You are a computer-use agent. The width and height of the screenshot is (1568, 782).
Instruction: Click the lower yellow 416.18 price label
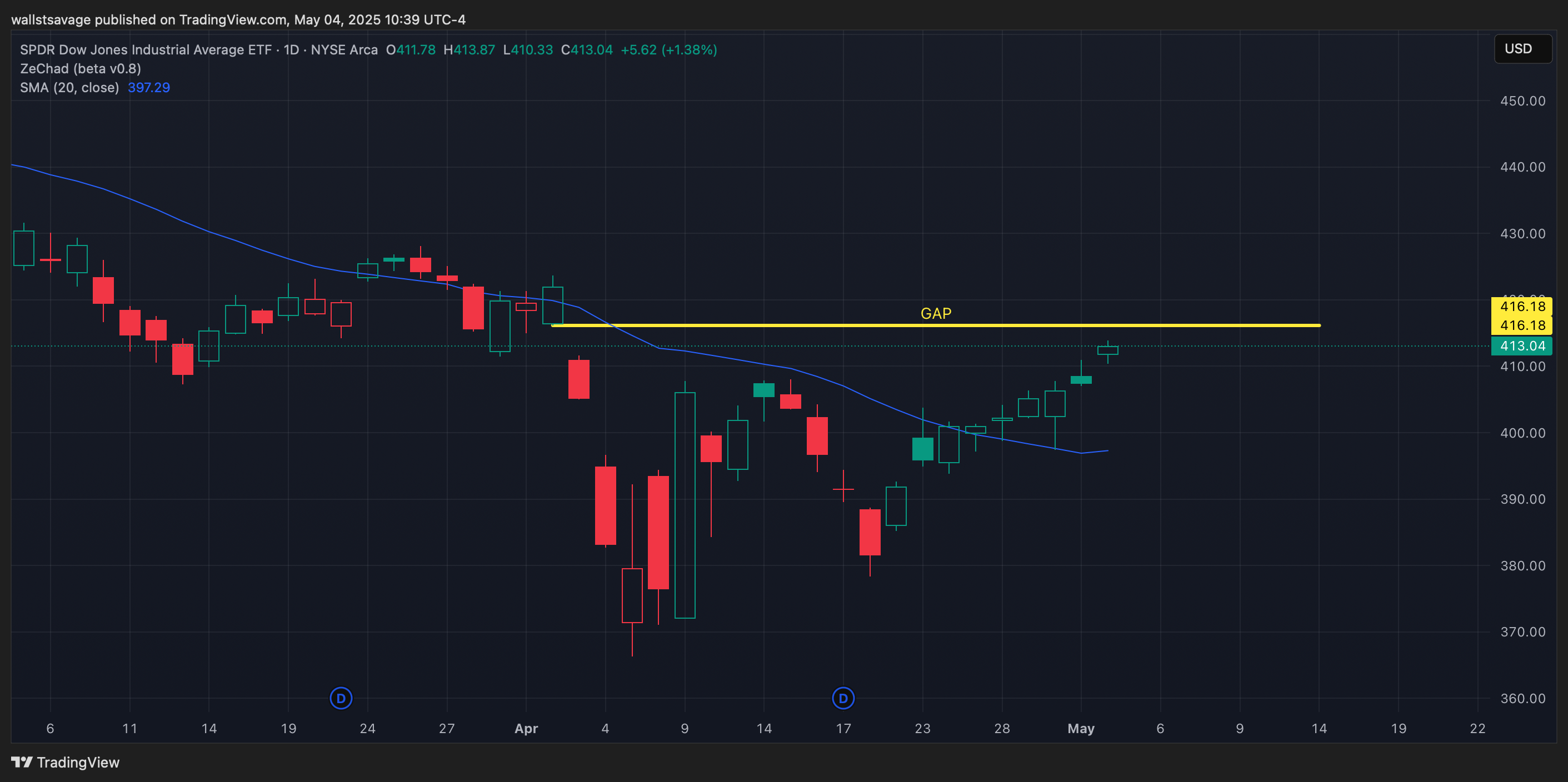point(1521,325)
